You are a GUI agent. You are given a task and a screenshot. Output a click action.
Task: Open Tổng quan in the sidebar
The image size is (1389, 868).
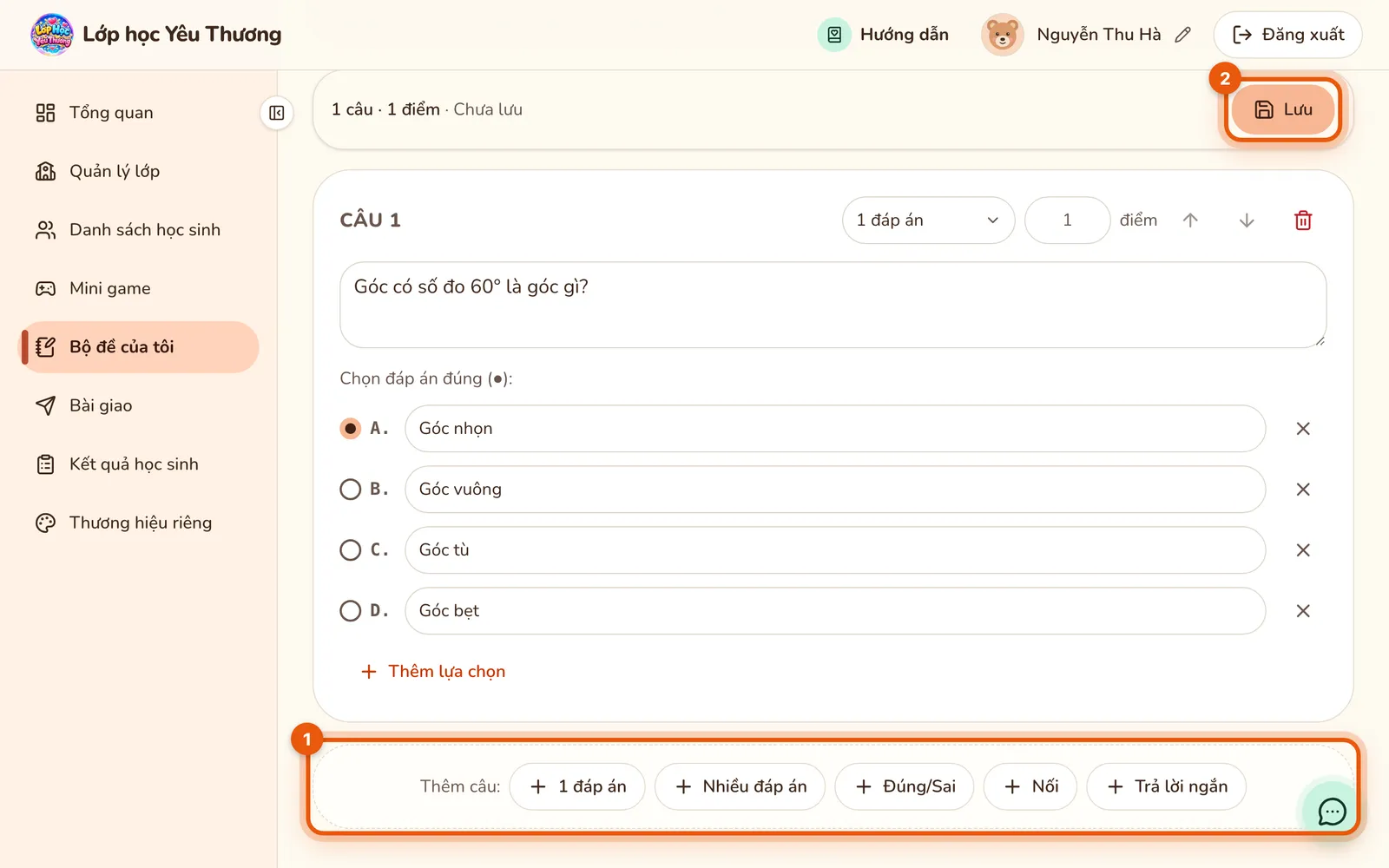pos(139,113)
